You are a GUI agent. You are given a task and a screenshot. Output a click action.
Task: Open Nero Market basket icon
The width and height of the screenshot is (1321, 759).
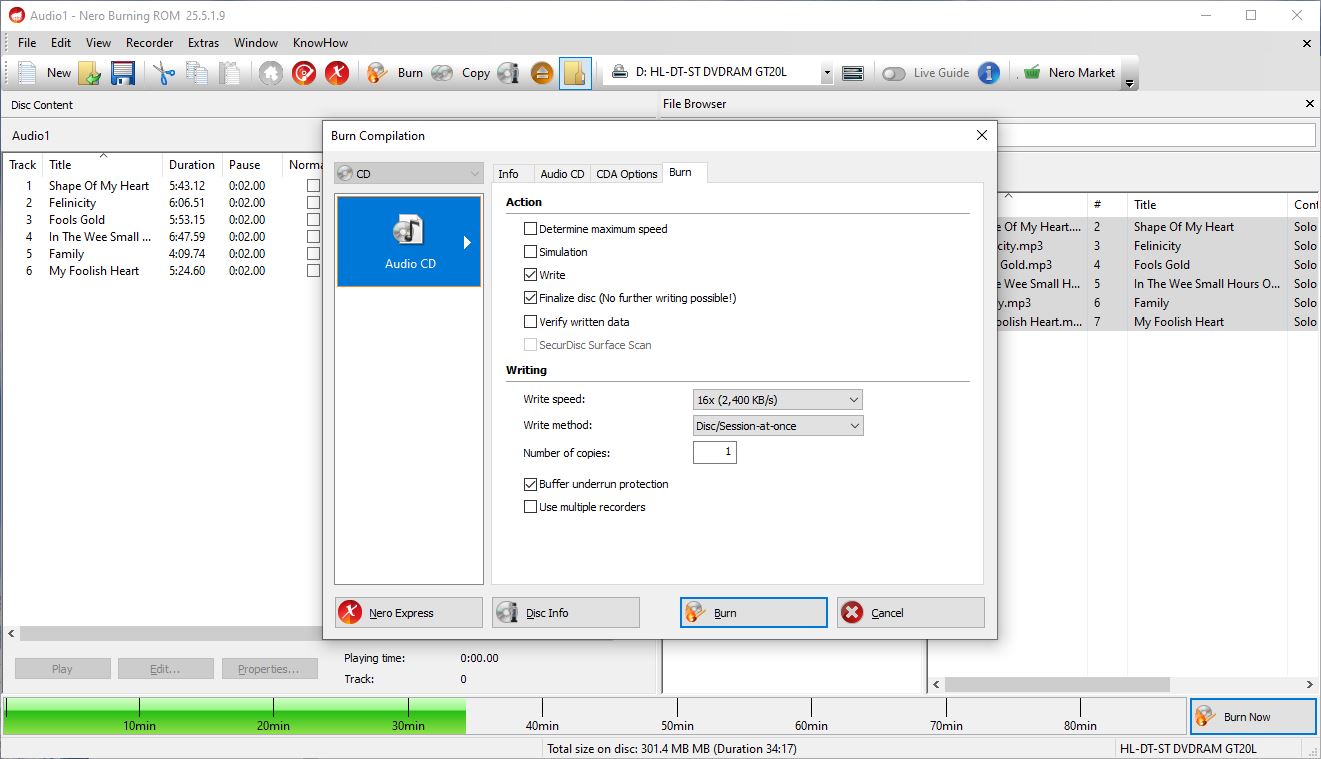tap(1033, 73)
